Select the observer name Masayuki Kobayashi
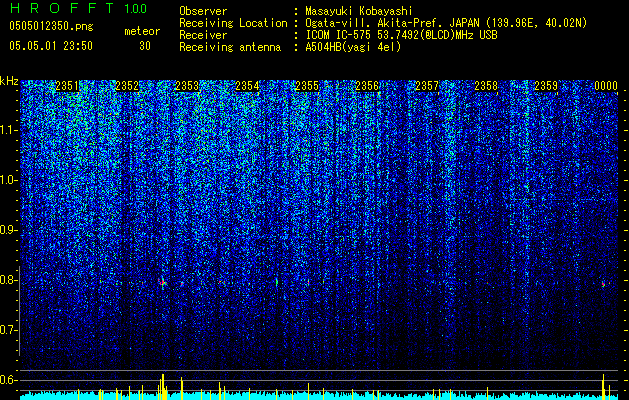 [359, 11]
